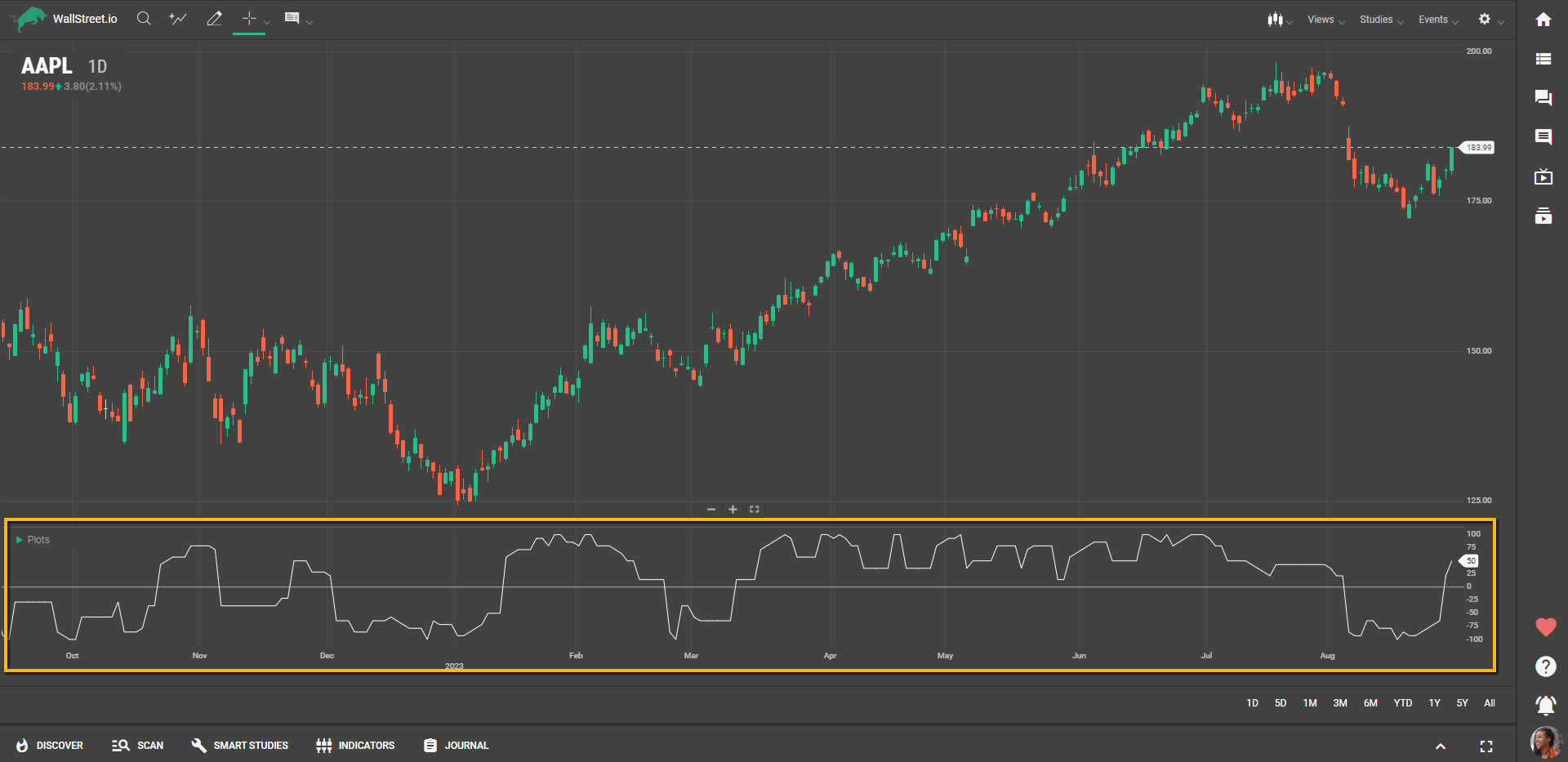1568x762 pixels.
Task: Open the help question mark icon
Action: (x=1545, y=666)
